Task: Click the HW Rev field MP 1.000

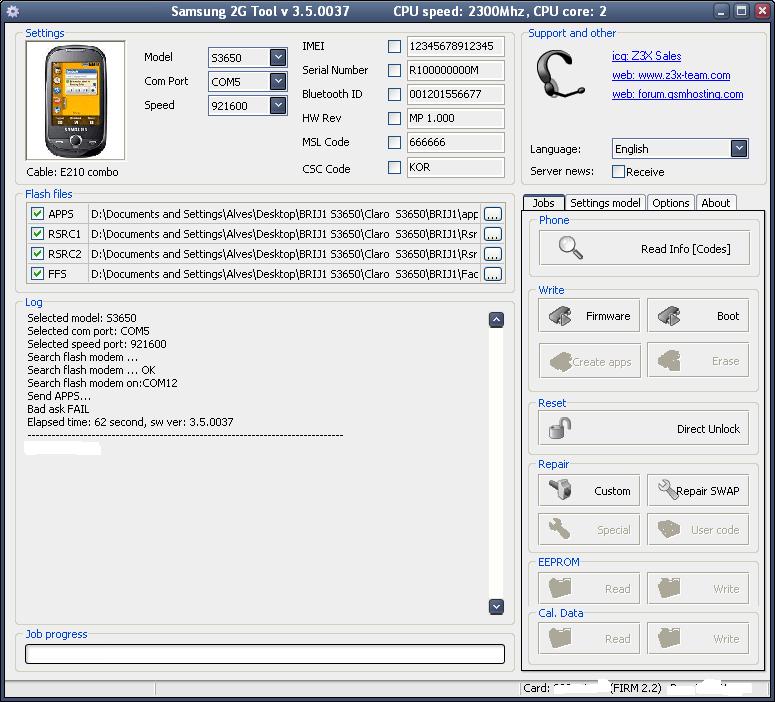Action: 455,119
